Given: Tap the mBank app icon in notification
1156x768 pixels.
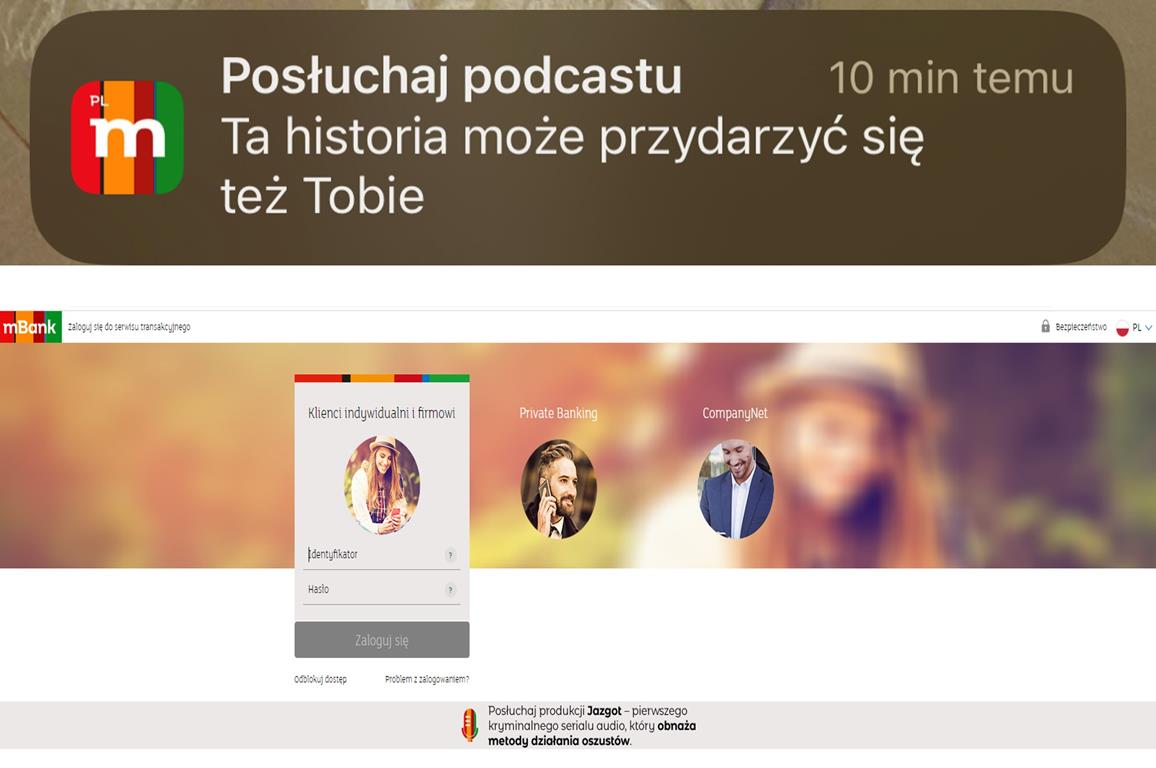Looking at the screenshot, I should tap(127, 137).
